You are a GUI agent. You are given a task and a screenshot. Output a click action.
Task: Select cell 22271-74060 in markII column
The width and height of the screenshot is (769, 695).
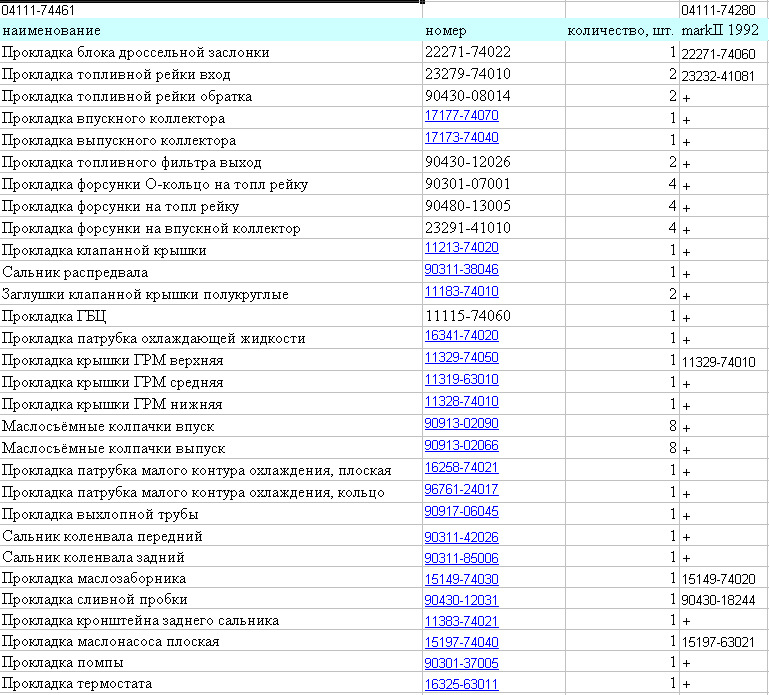tap(724, 53)
